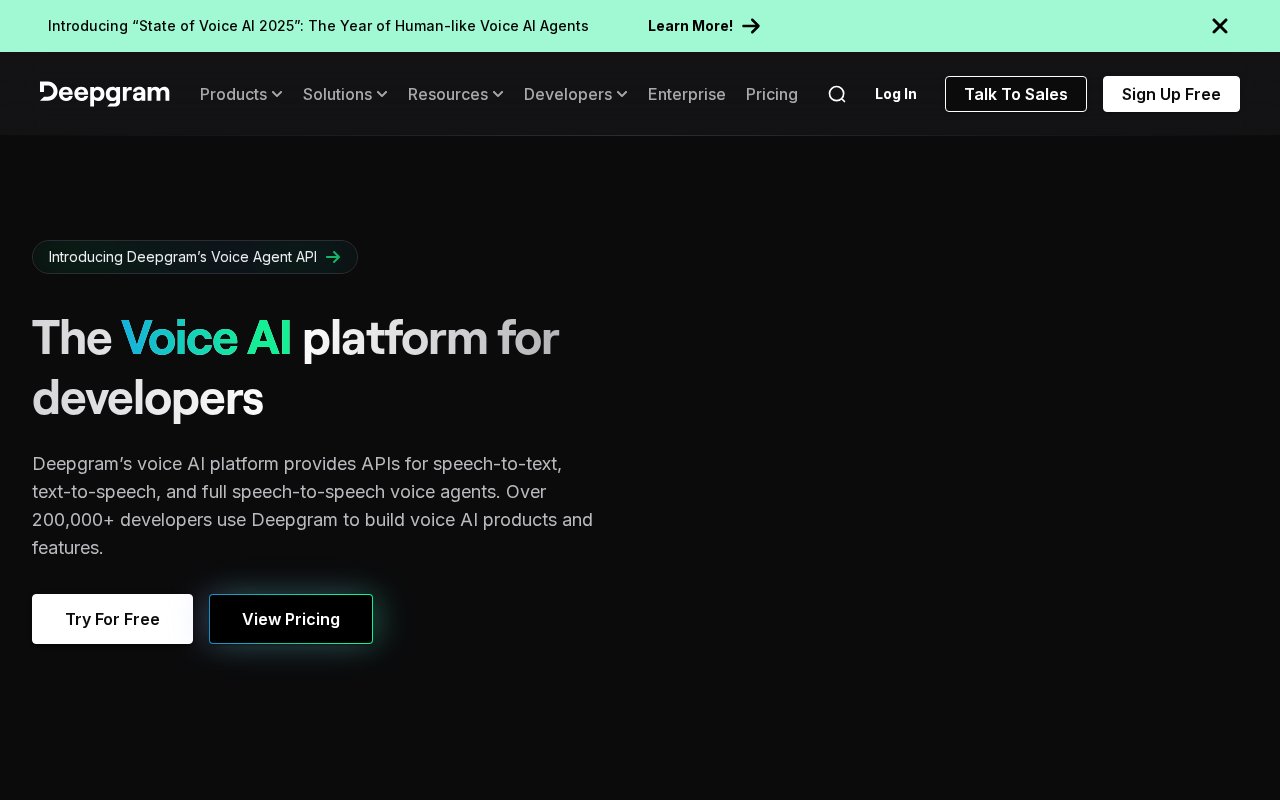Click the Deepgram logo
Screen dimensions: 1280x800
(x=105, y=94)
